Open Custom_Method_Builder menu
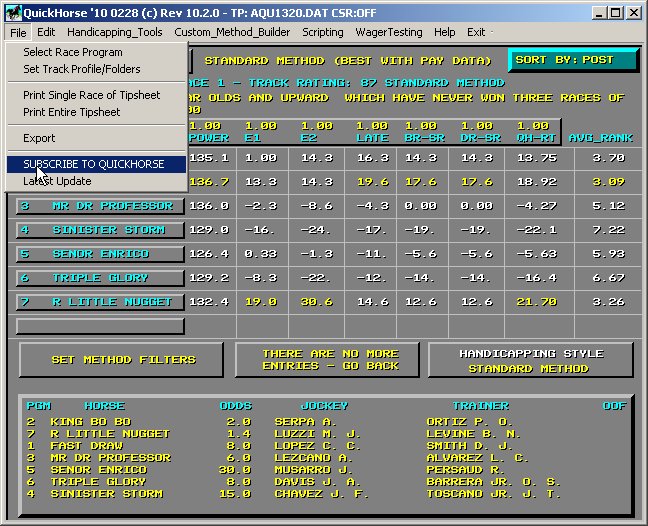The width and height of the screenshot is (648, 526). 232,32
